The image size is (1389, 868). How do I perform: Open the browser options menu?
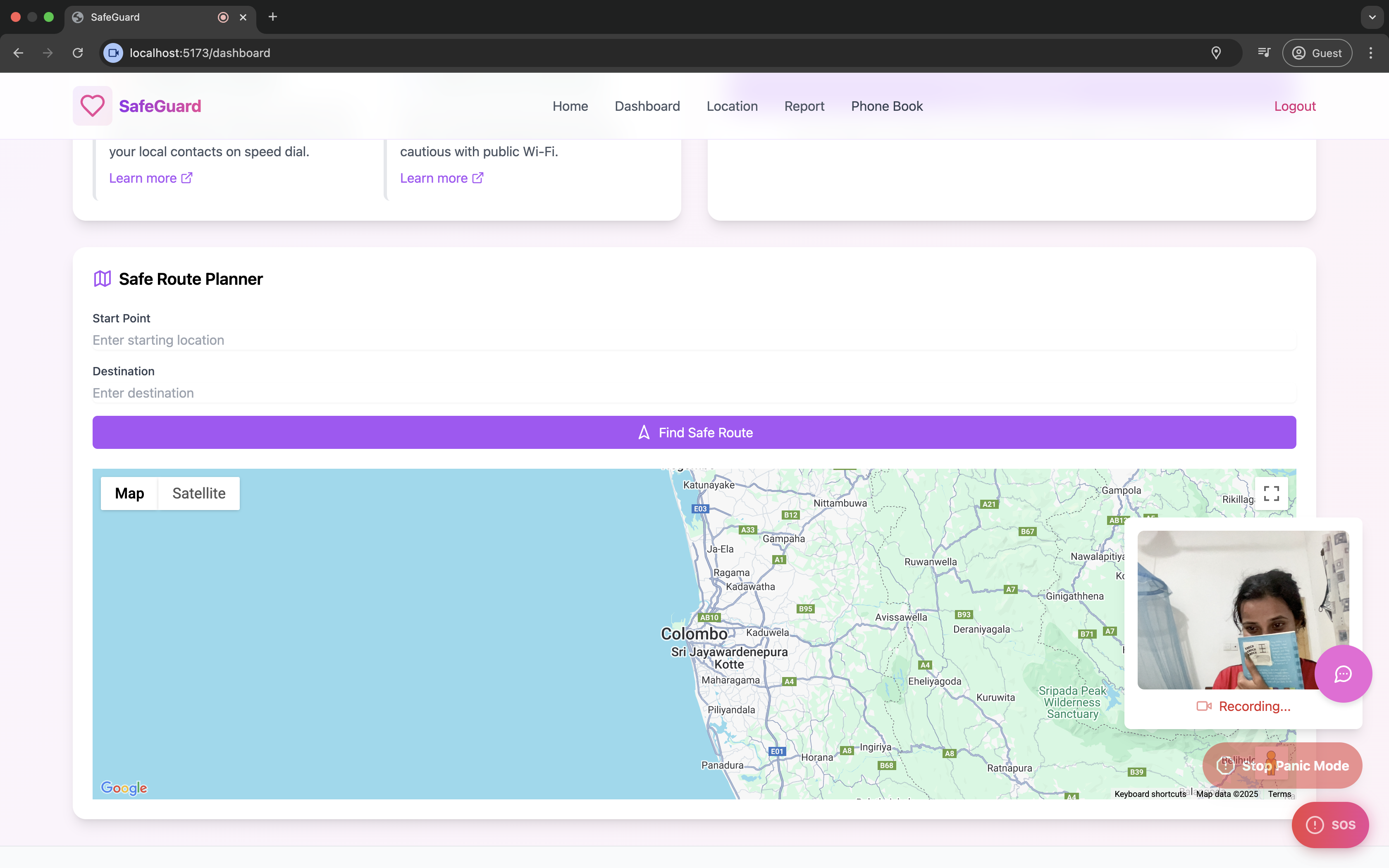pos(1371,53)
